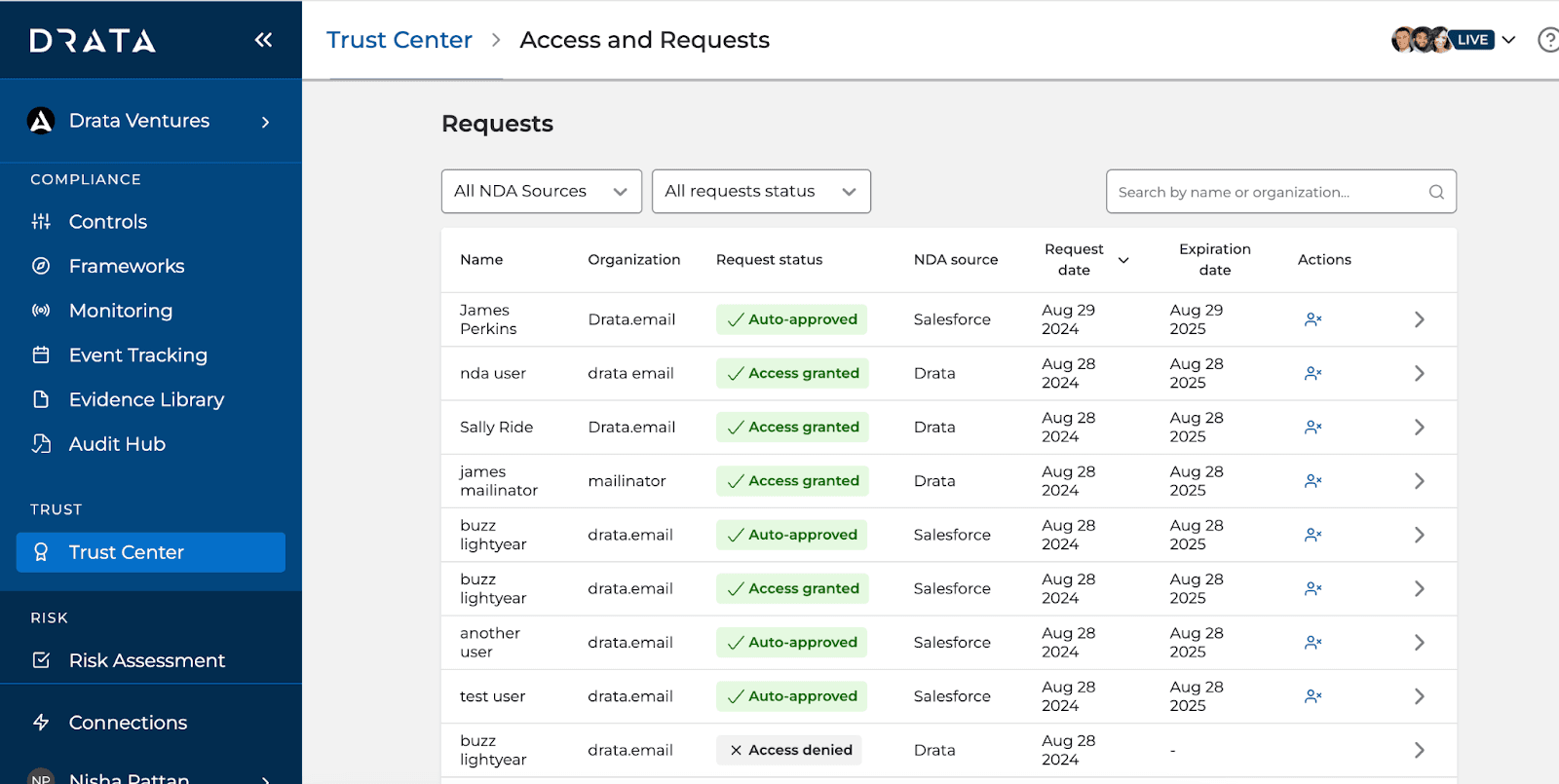Click the Drata logo

click(93, 41)
